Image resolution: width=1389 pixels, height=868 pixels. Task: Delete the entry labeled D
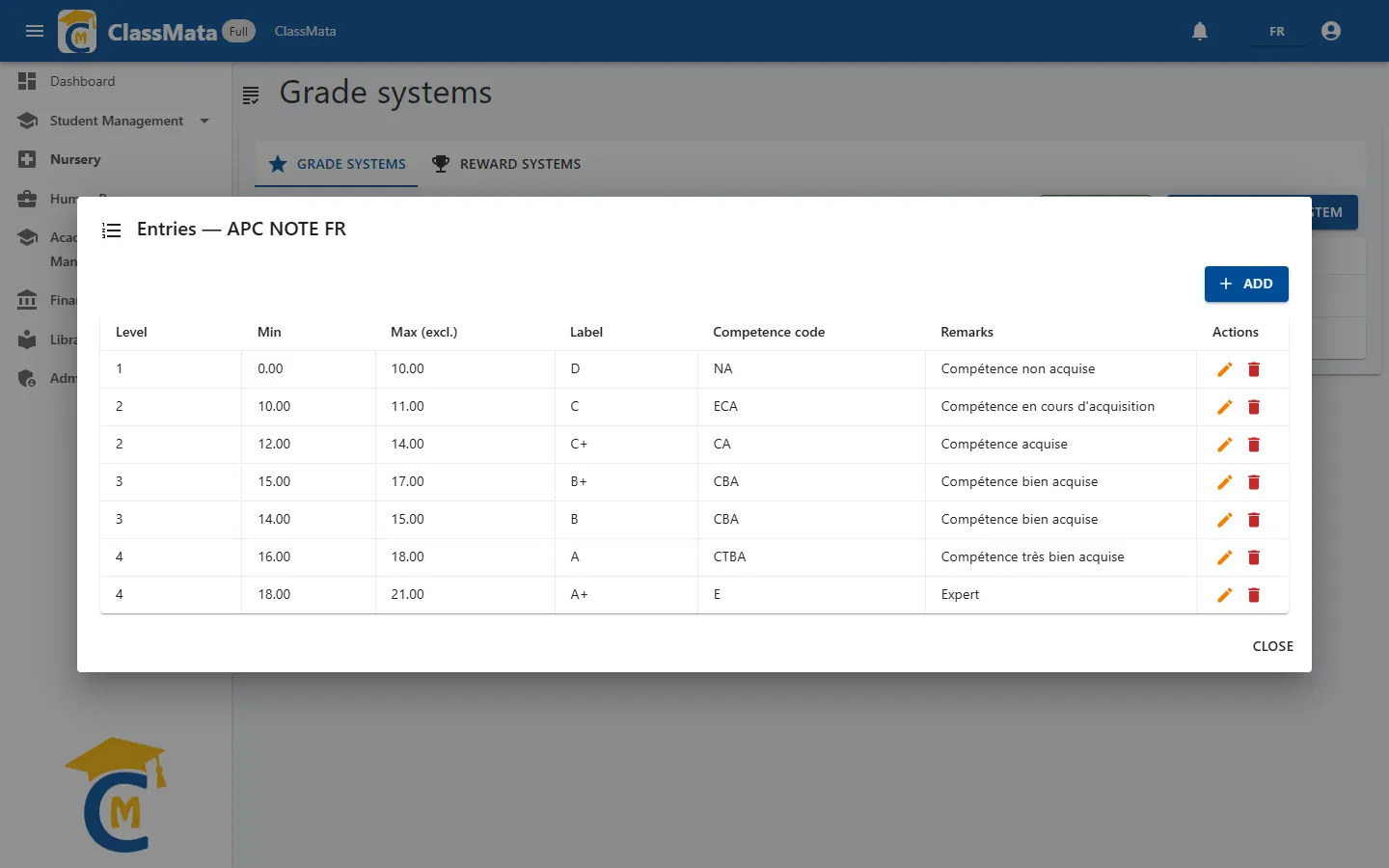[x=1254, y=369]
